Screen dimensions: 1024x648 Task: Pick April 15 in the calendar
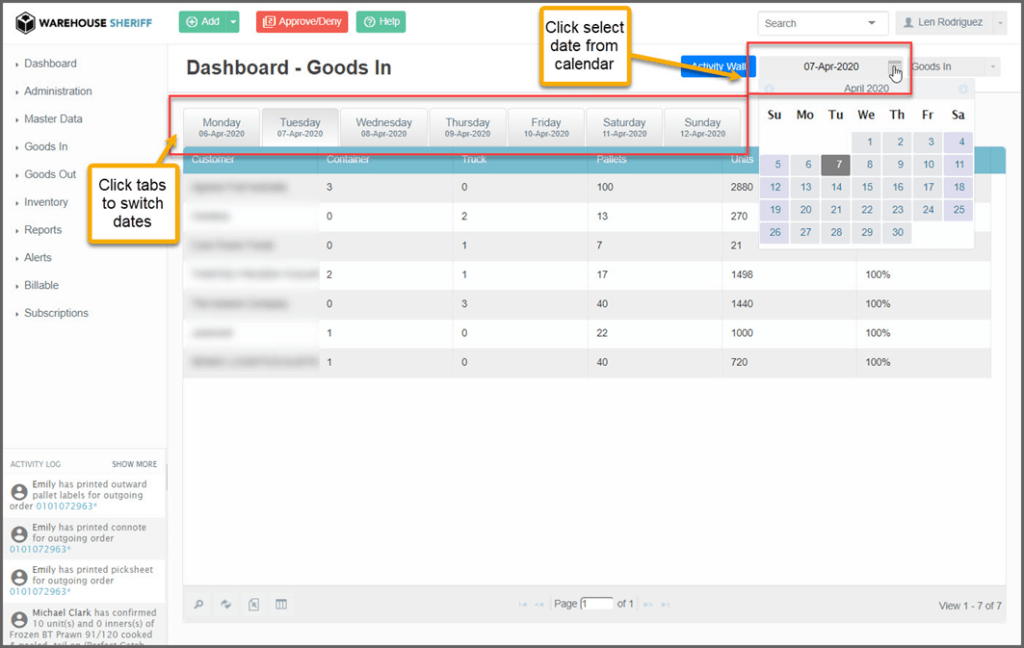coord(867,187)
